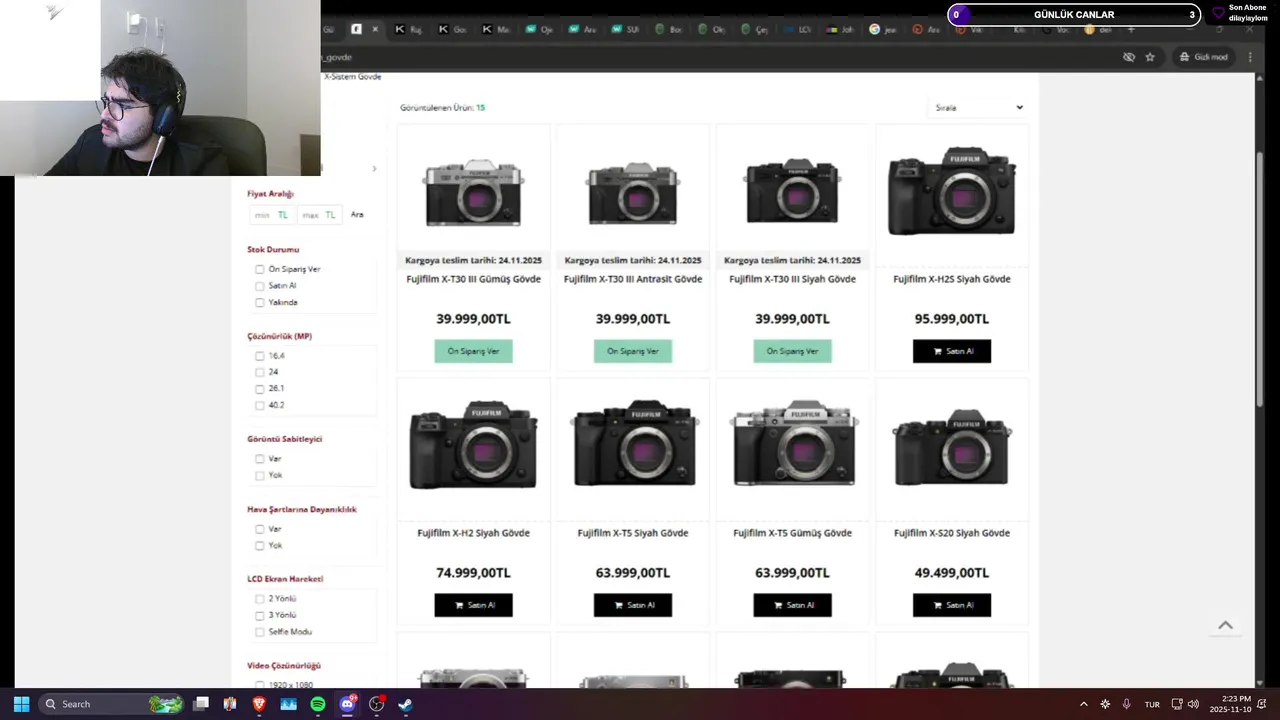Check Yok under Görüntü Sabitleyici
This screenshot has height=720, width=1280.
(260, 475)
